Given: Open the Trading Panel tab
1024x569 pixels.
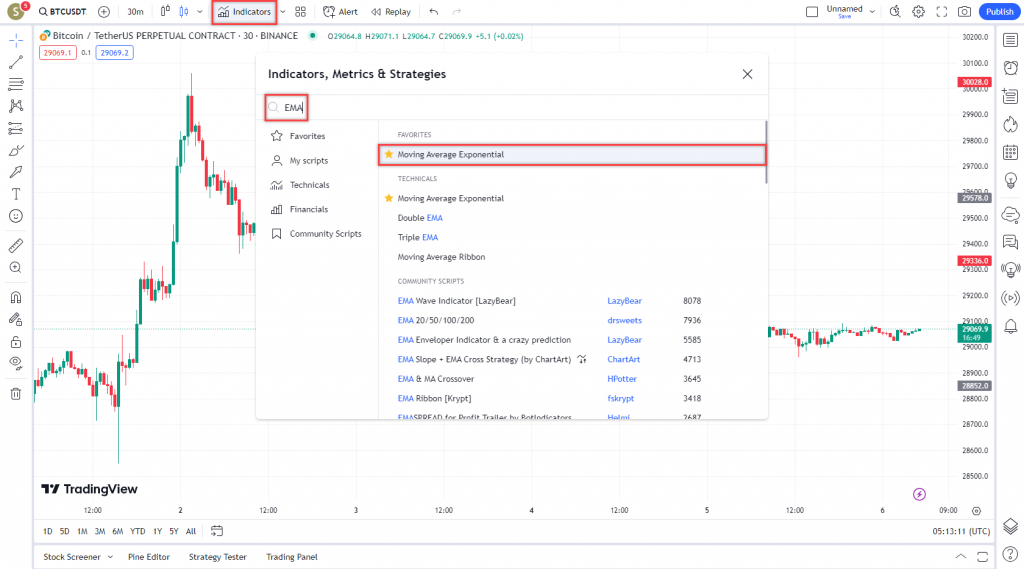Looking at the screenshot, I should 291,557.
